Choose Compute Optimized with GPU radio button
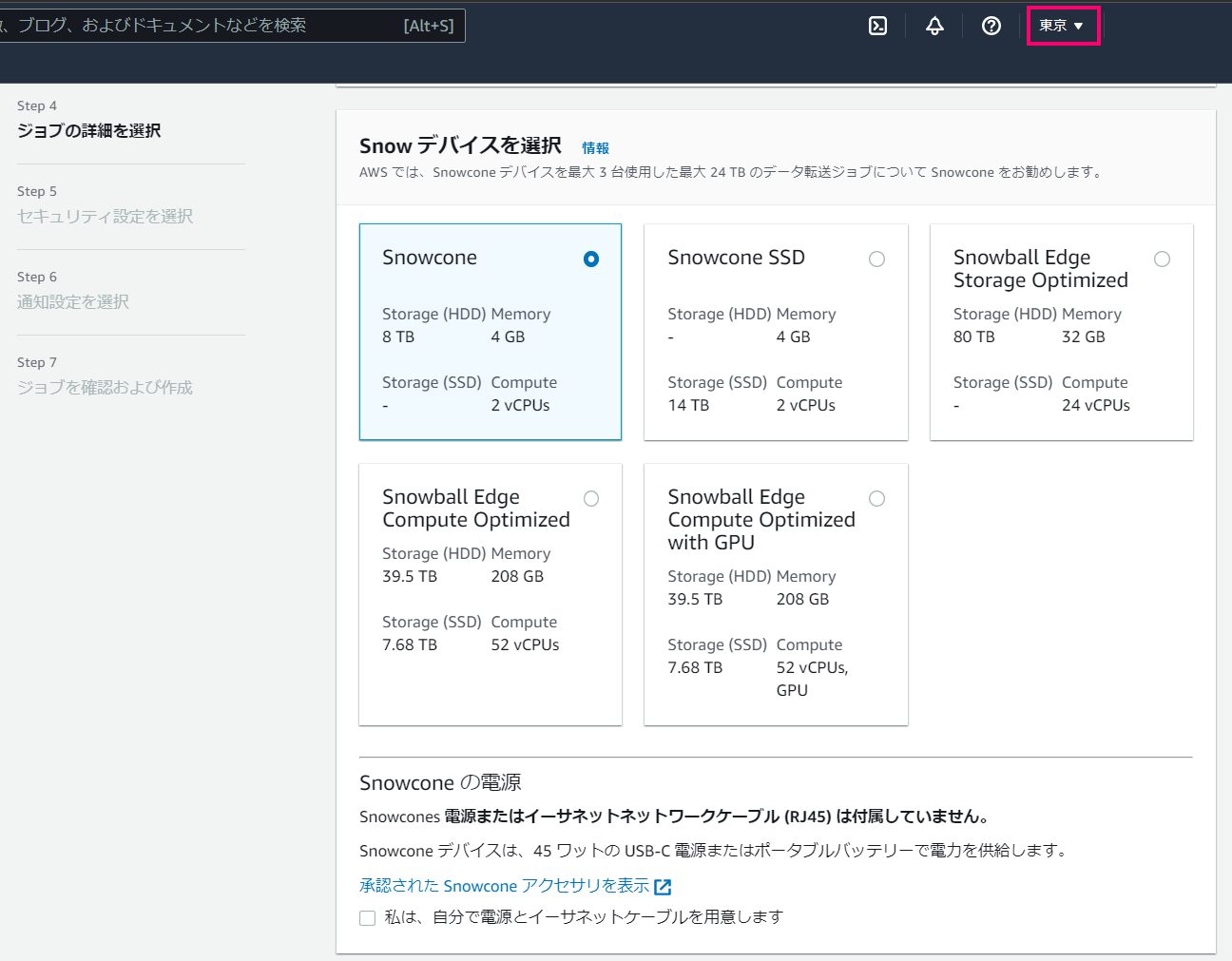Screen dimensions: 1232x961 tap(876, 498)
